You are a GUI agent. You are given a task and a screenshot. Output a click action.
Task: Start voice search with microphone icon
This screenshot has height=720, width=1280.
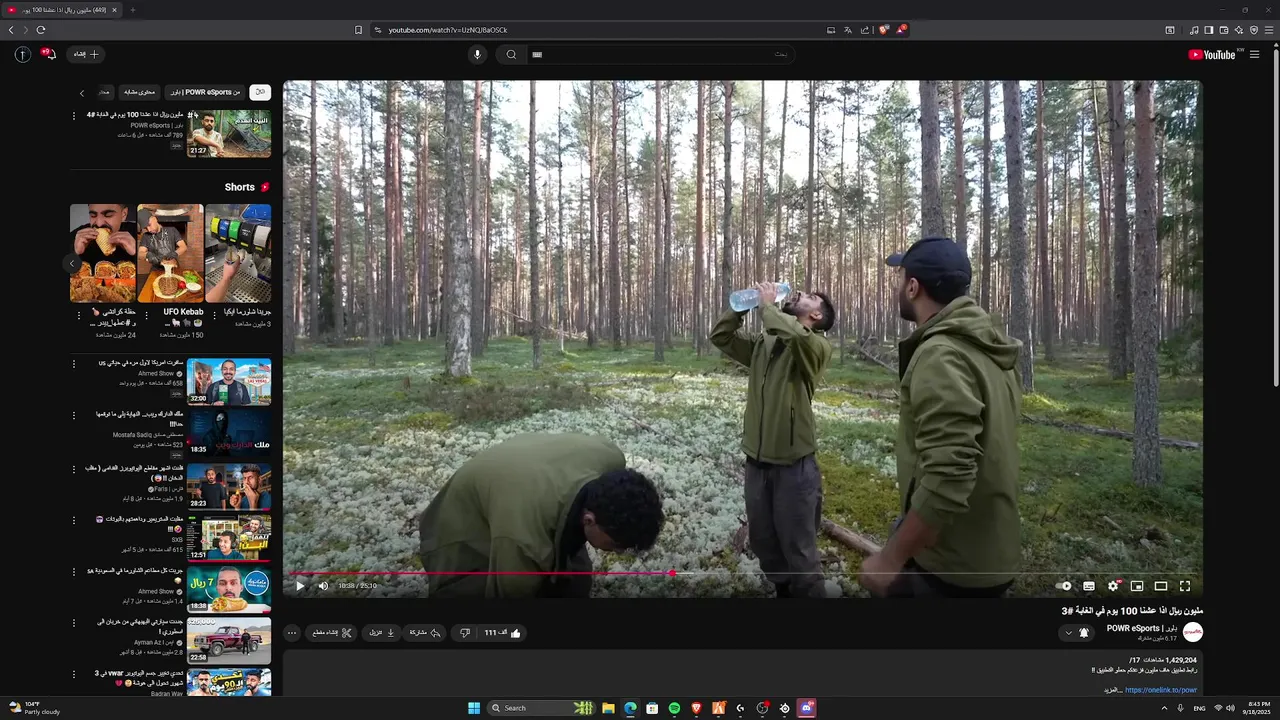pos(477,55)
